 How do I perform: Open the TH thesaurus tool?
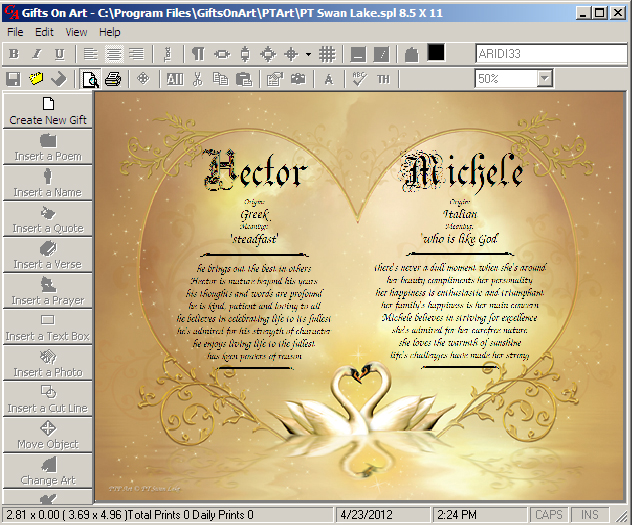(383, 79)
